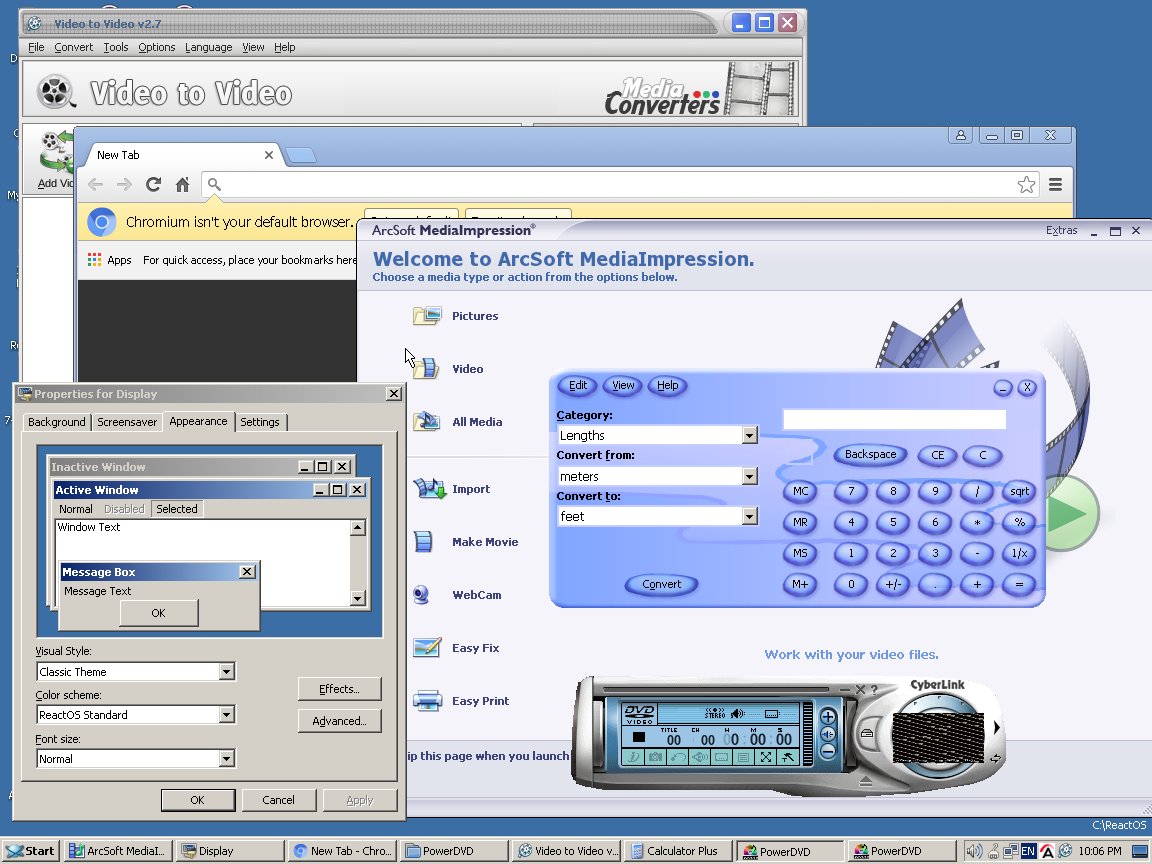Switch to Calculator Plus taskbar item
This screenshot has width=1152, height=864.
pyautogui.click(x=676, y=851)
